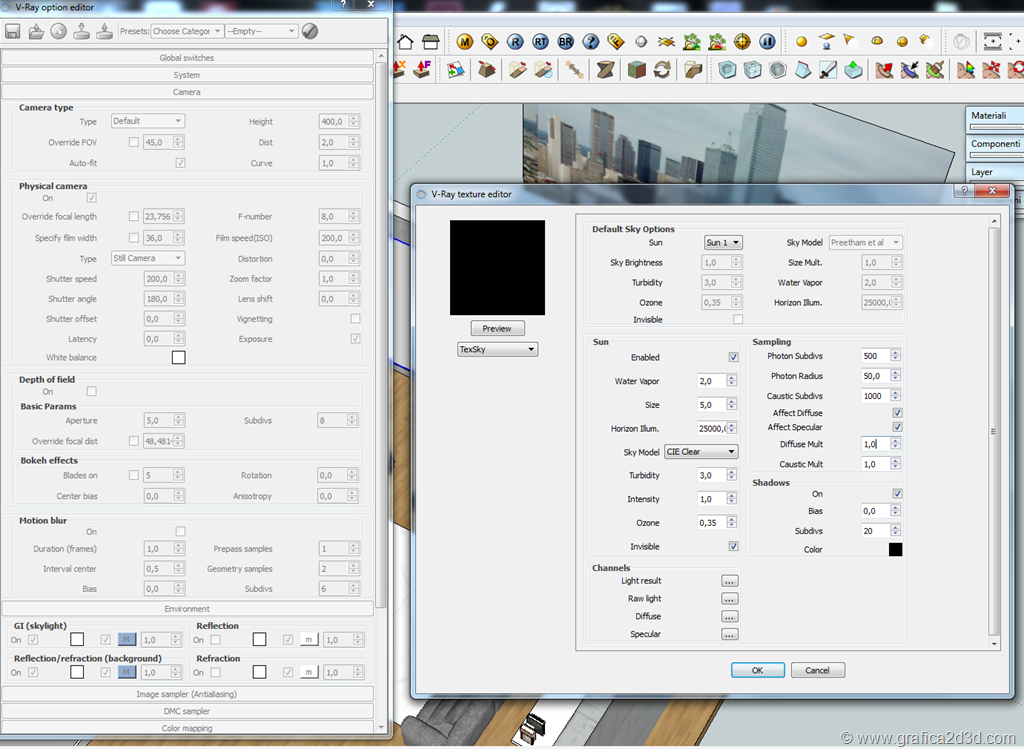The height and width of the screenshot is (749, 1024).
Task: Launch V-Ray RT render icon
Action: point(541,42)
